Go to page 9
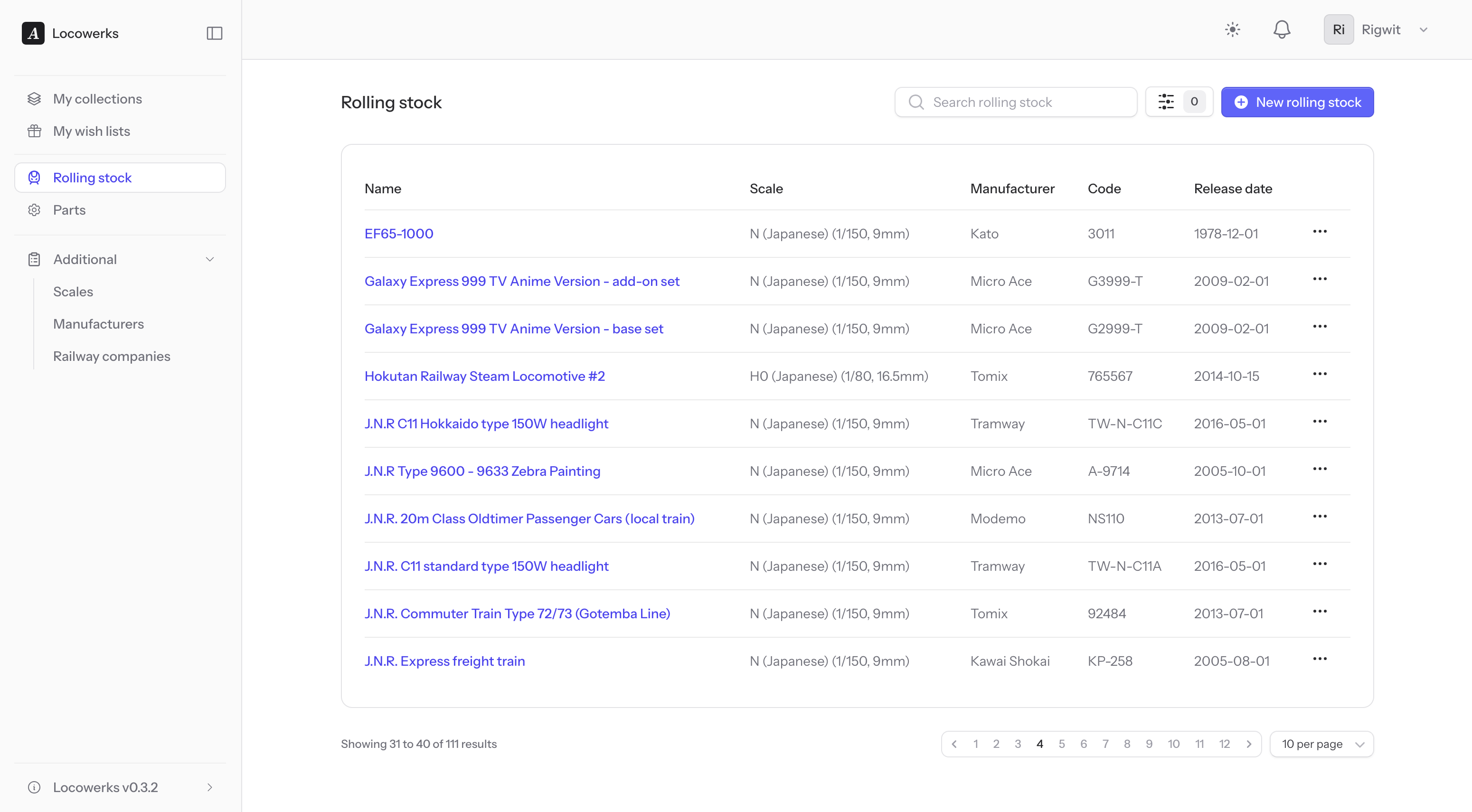 click(x=1149, y=744)
